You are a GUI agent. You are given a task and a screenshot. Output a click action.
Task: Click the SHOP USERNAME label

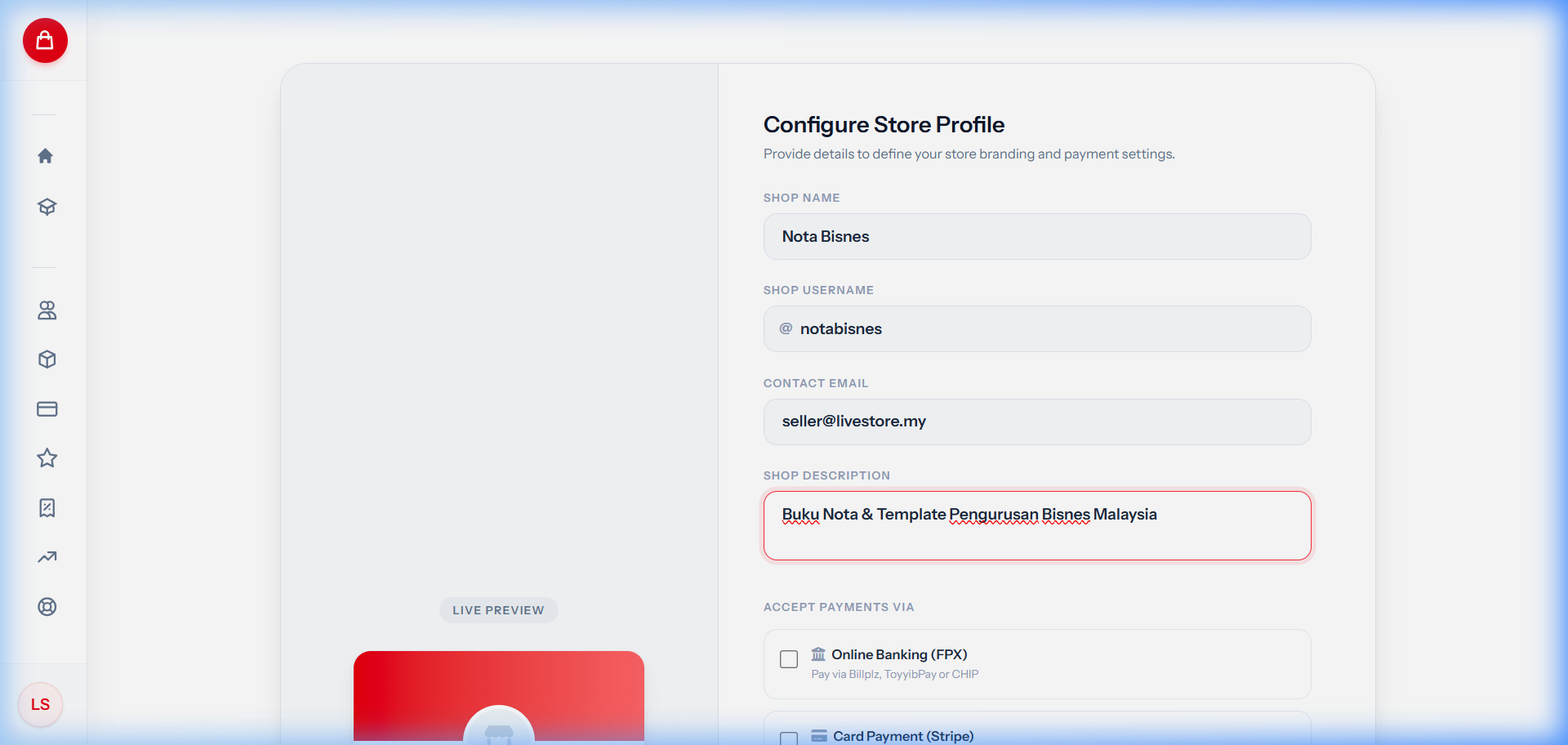coord(818,290)
